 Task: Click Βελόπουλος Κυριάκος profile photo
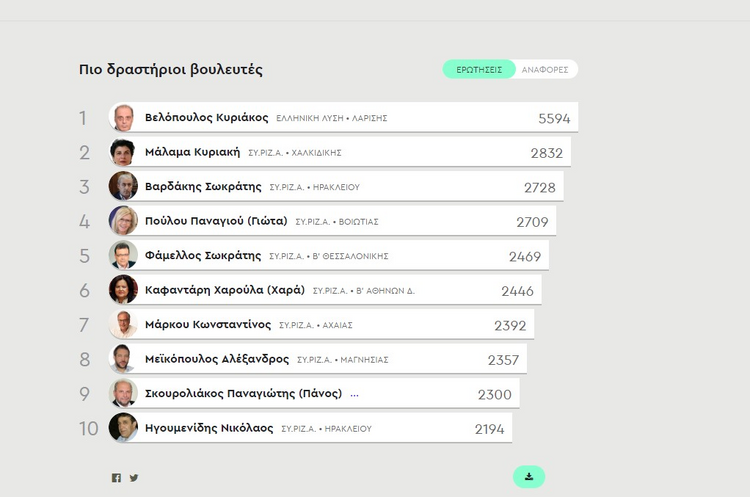click(x=123, y=118)
